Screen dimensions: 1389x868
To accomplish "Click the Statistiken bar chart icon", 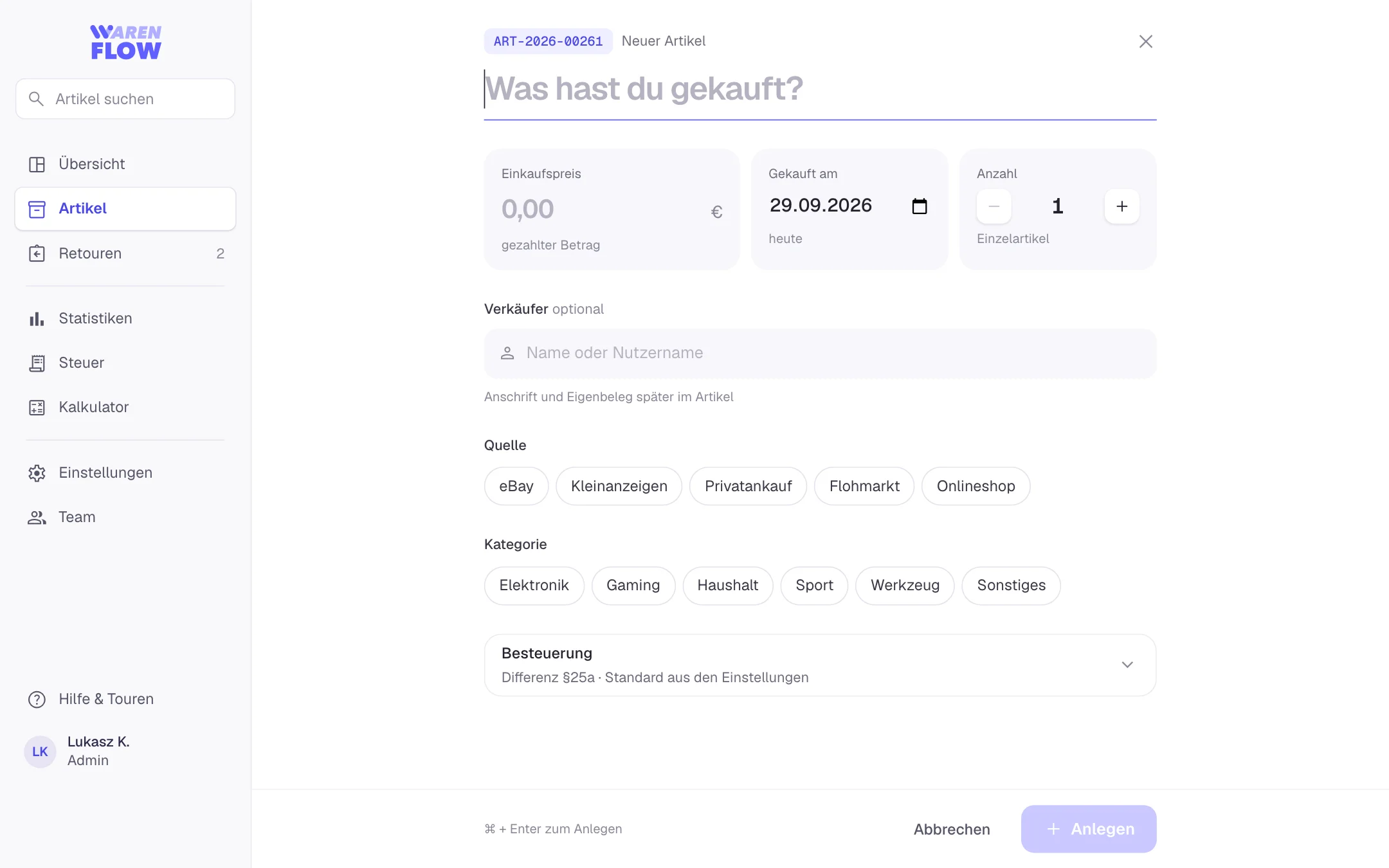I will (x=37, y=319).
